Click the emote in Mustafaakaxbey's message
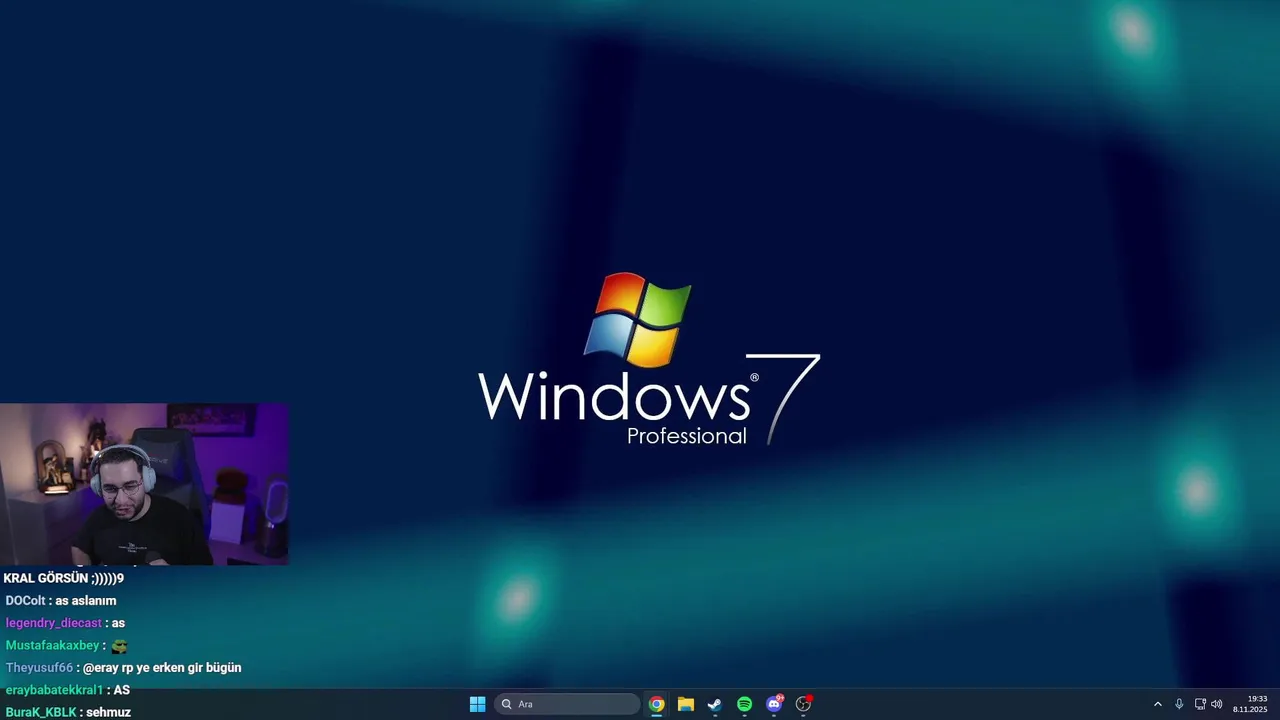The width and height of the screenshot is (1280, 720). point(119,646)
